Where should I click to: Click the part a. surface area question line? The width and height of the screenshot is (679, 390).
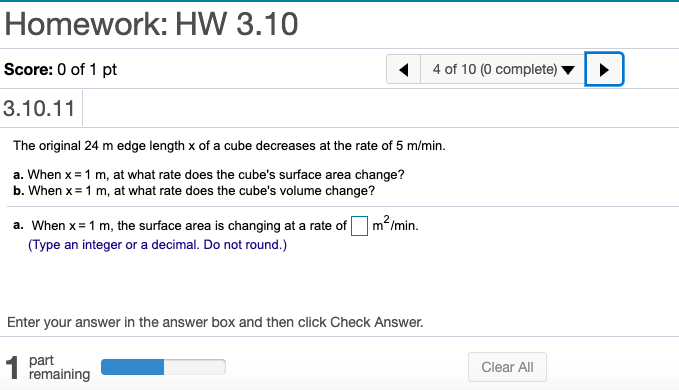(209, 174)
